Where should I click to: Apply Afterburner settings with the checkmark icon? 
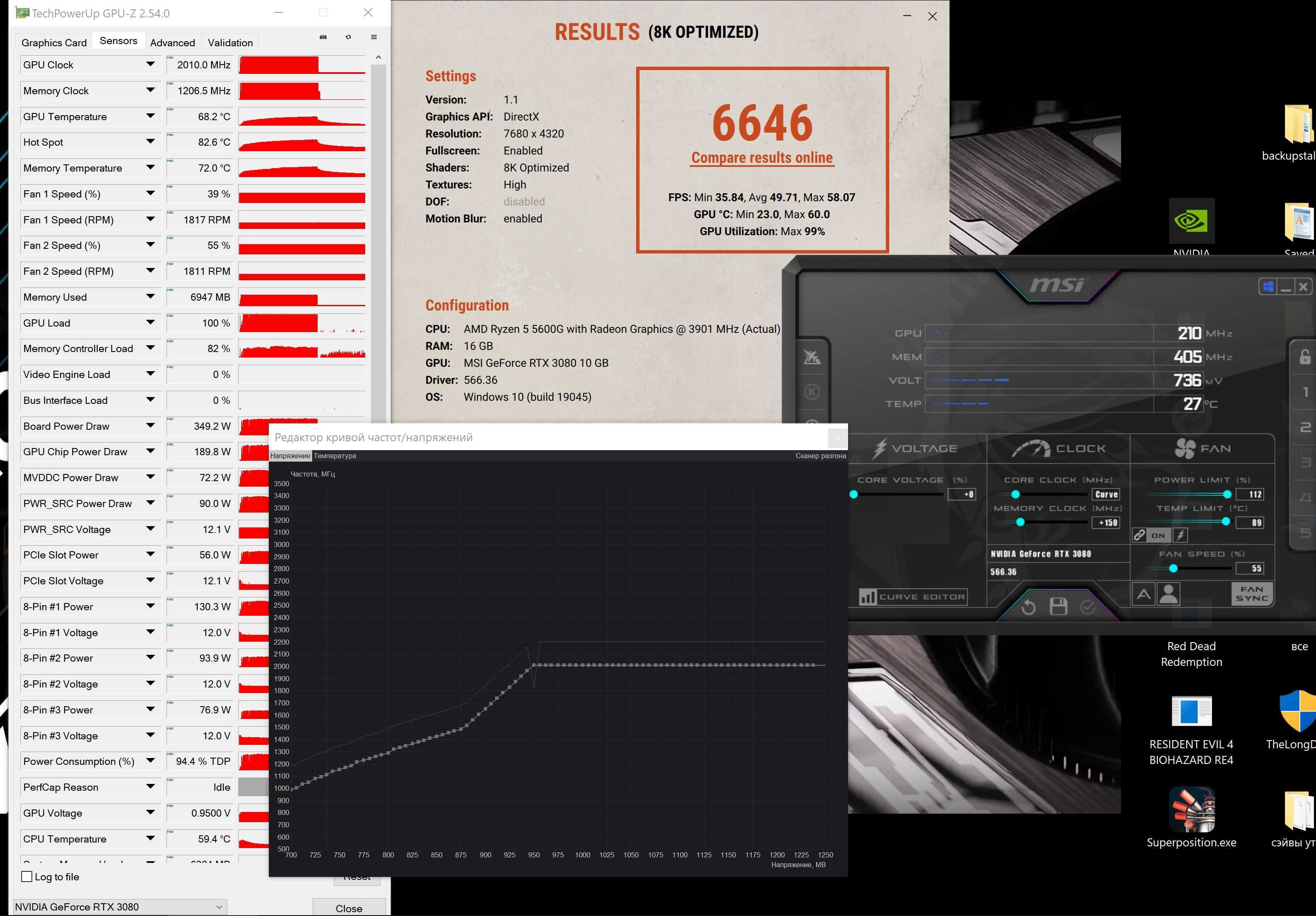(x=1087, y=606)
